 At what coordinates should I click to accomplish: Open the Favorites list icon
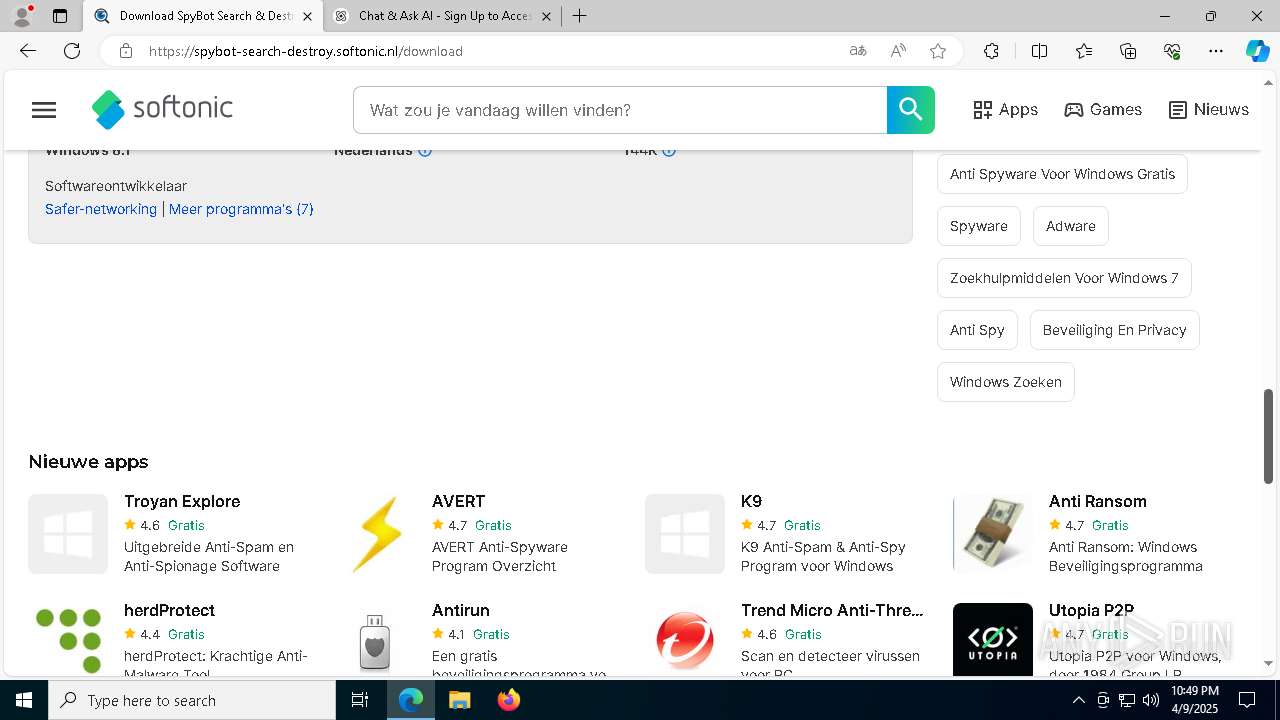click(x=1084, y=51)
